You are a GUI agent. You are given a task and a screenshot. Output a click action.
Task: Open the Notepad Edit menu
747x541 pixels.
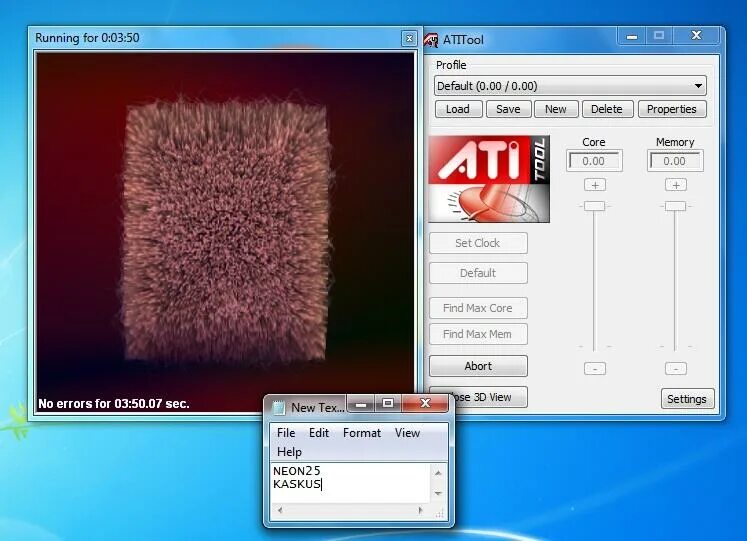[x=319, y=433]
